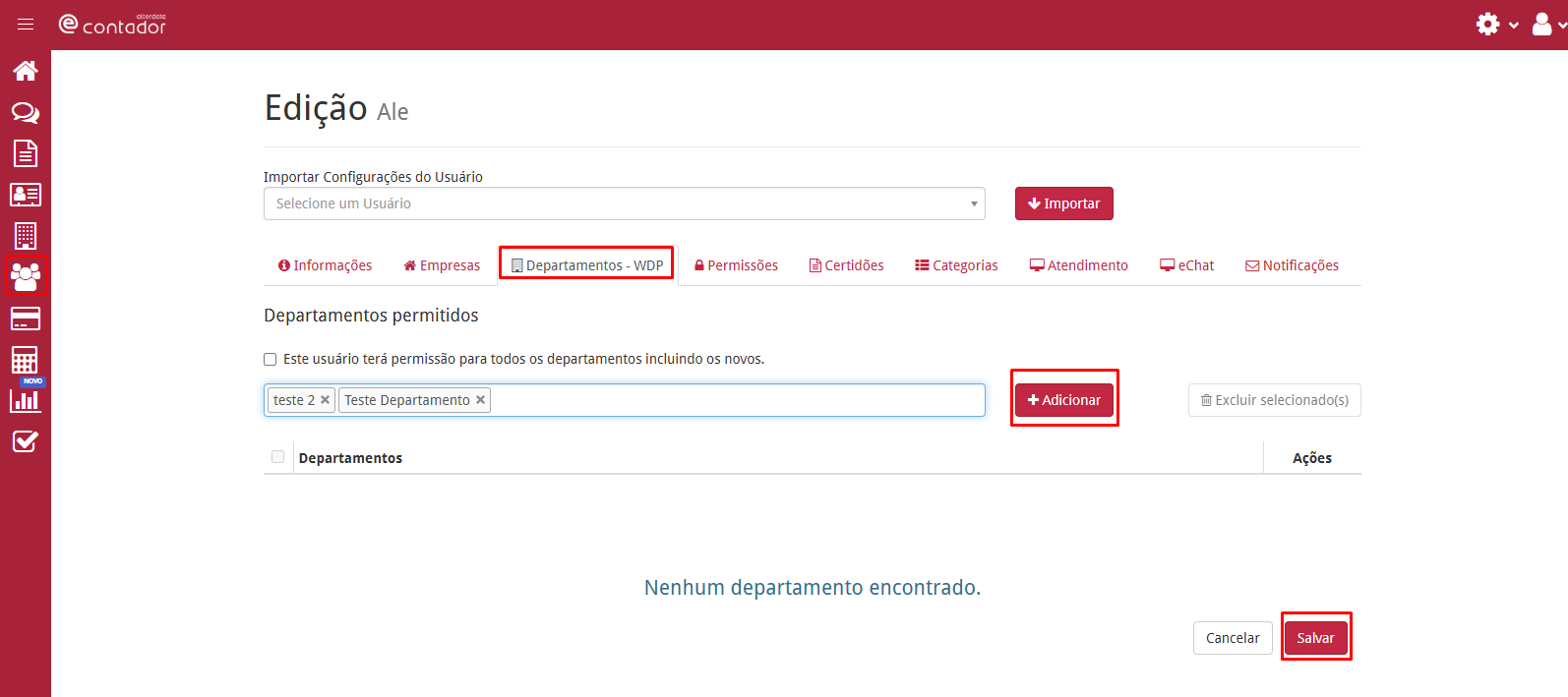Click the Importar button

coord(1064,203)
